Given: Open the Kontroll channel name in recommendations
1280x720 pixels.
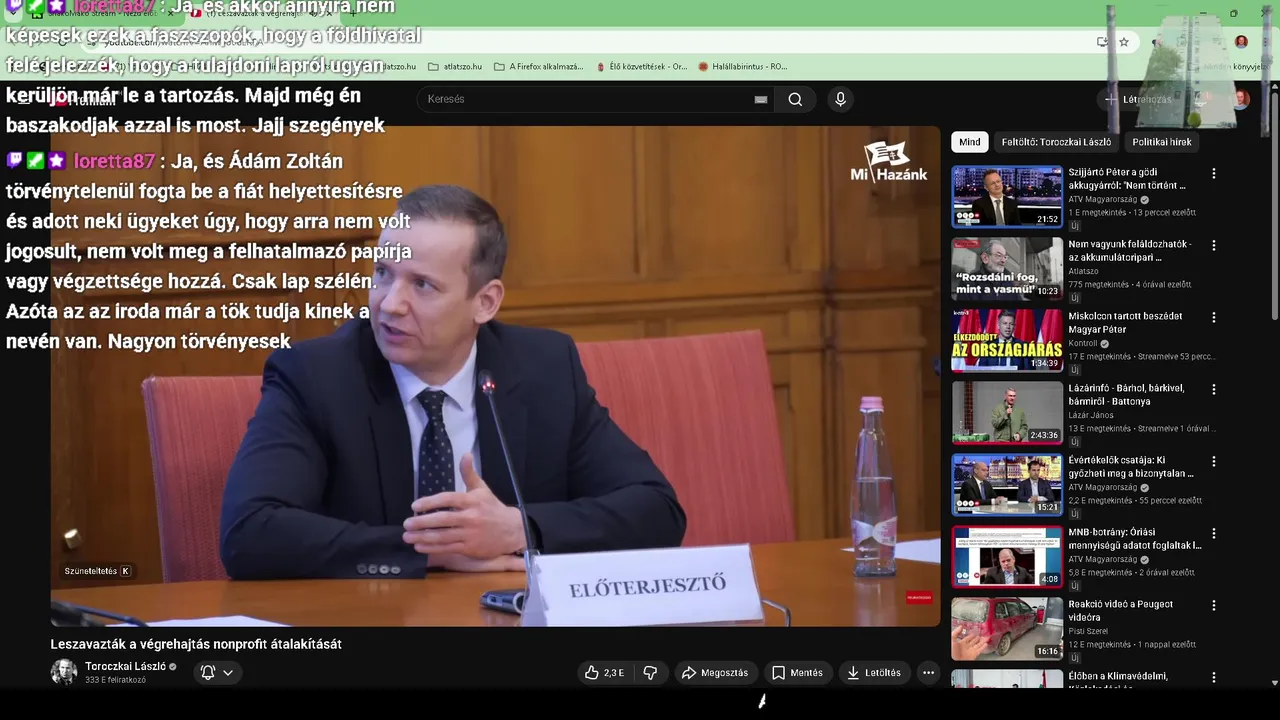Looking at the screenshot, I should tap(1083, 343).
